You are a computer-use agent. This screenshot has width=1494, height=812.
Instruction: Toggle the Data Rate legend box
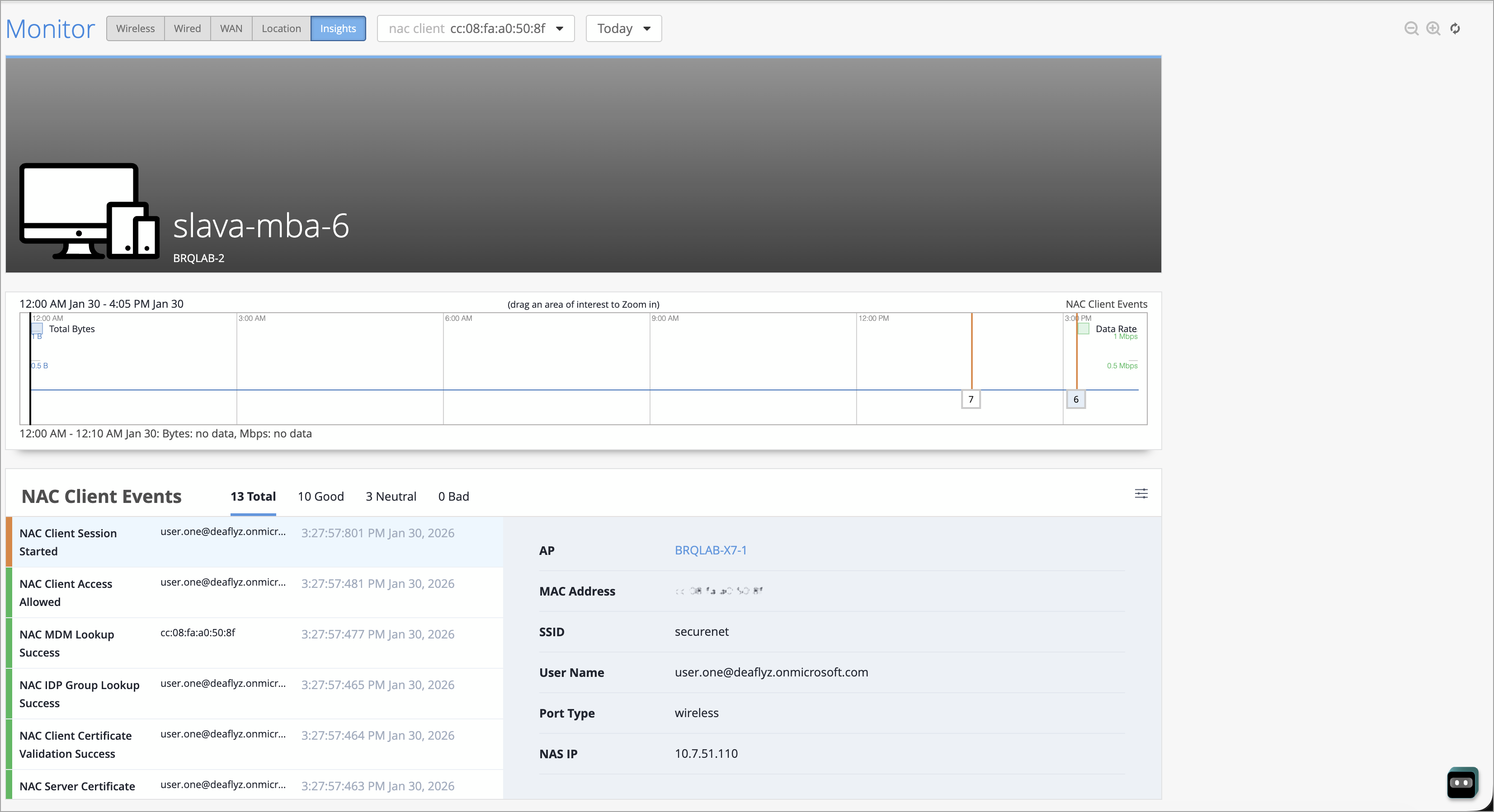(x=1084, y=329)
